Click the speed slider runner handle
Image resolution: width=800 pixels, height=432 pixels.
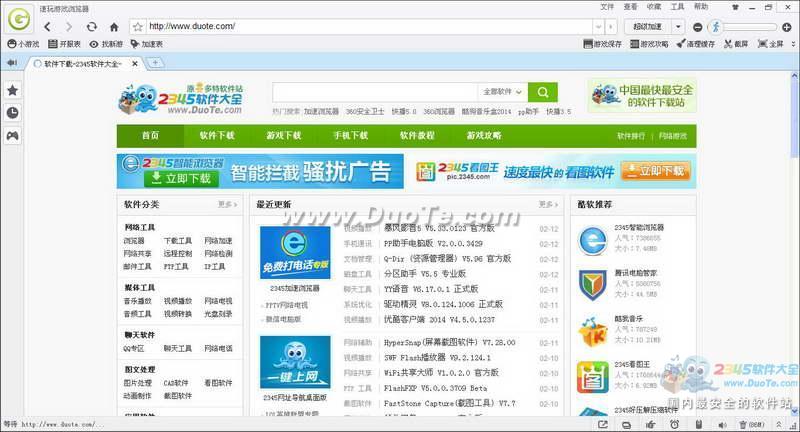coord(716,27)
